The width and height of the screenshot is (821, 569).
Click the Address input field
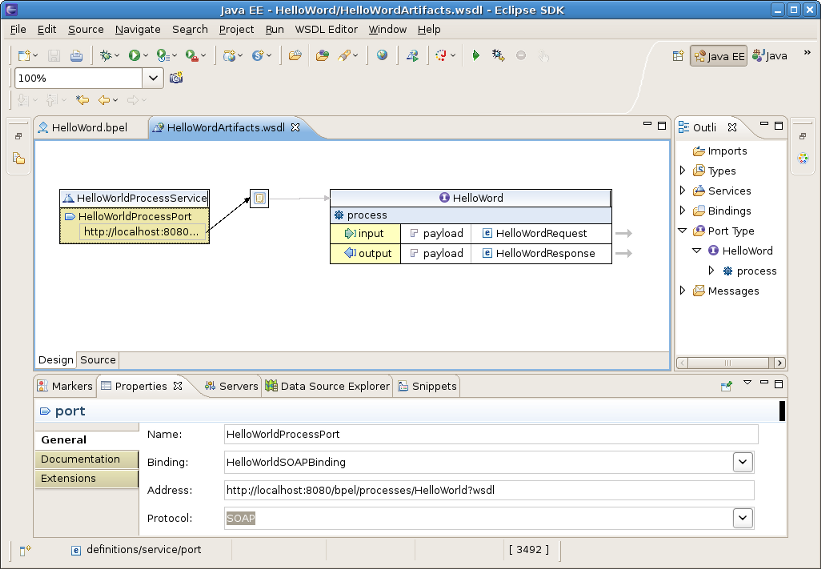tap(489, 490)
